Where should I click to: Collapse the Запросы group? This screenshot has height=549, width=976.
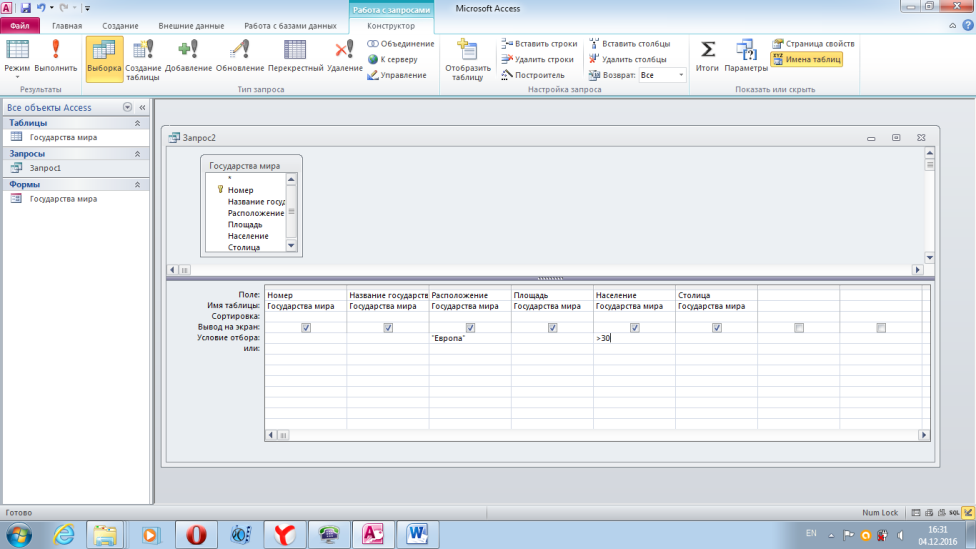[x=138, y=154]
